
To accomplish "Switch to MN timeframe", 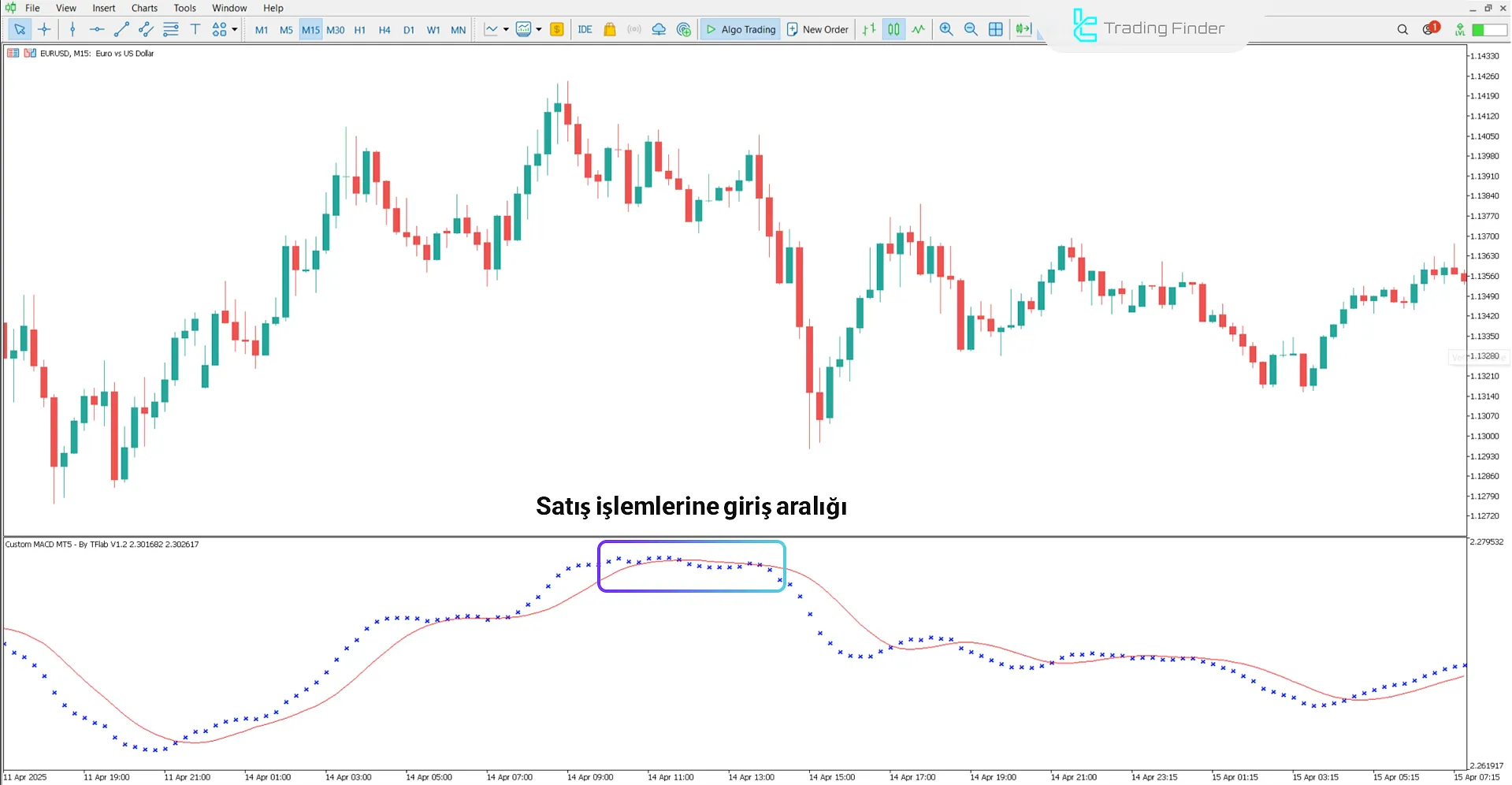I will click(459, 30).
